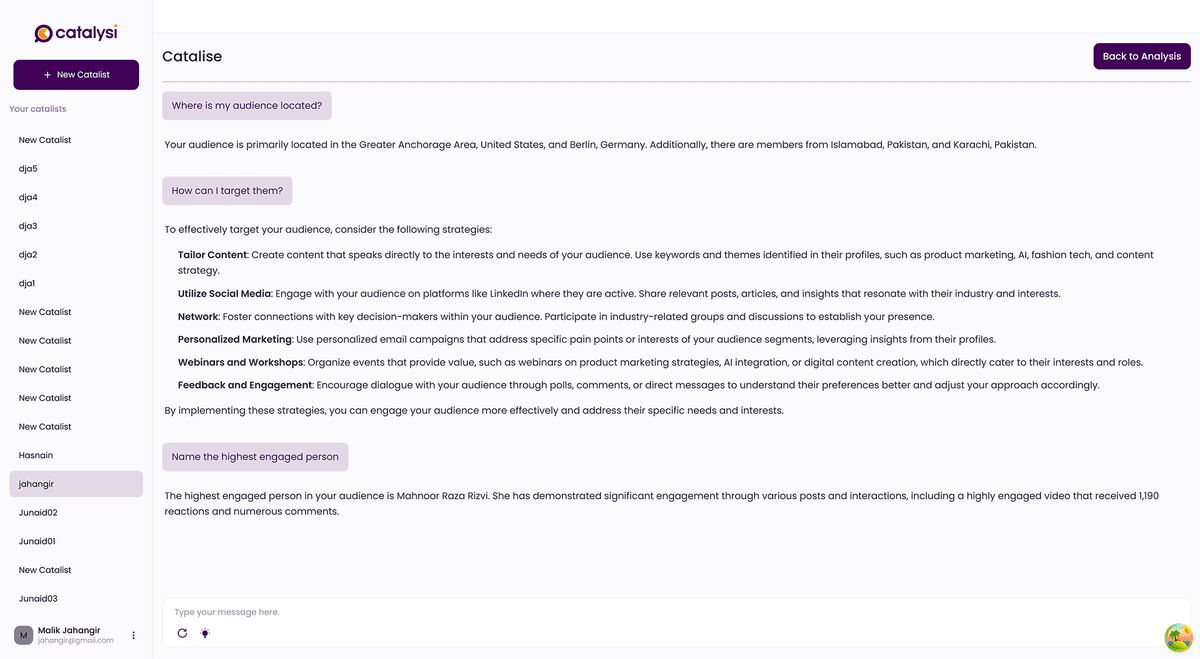The image size is (1200, 659).
Task: Click the refresh icon below message box
Action: [x=182, y=633]
